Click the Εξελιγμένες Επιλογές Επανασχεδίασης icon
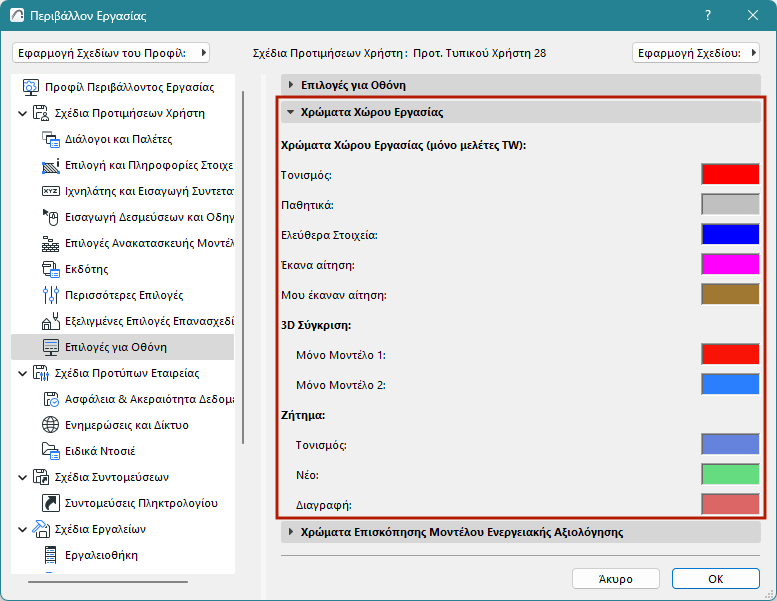 [x=51, y=321]
